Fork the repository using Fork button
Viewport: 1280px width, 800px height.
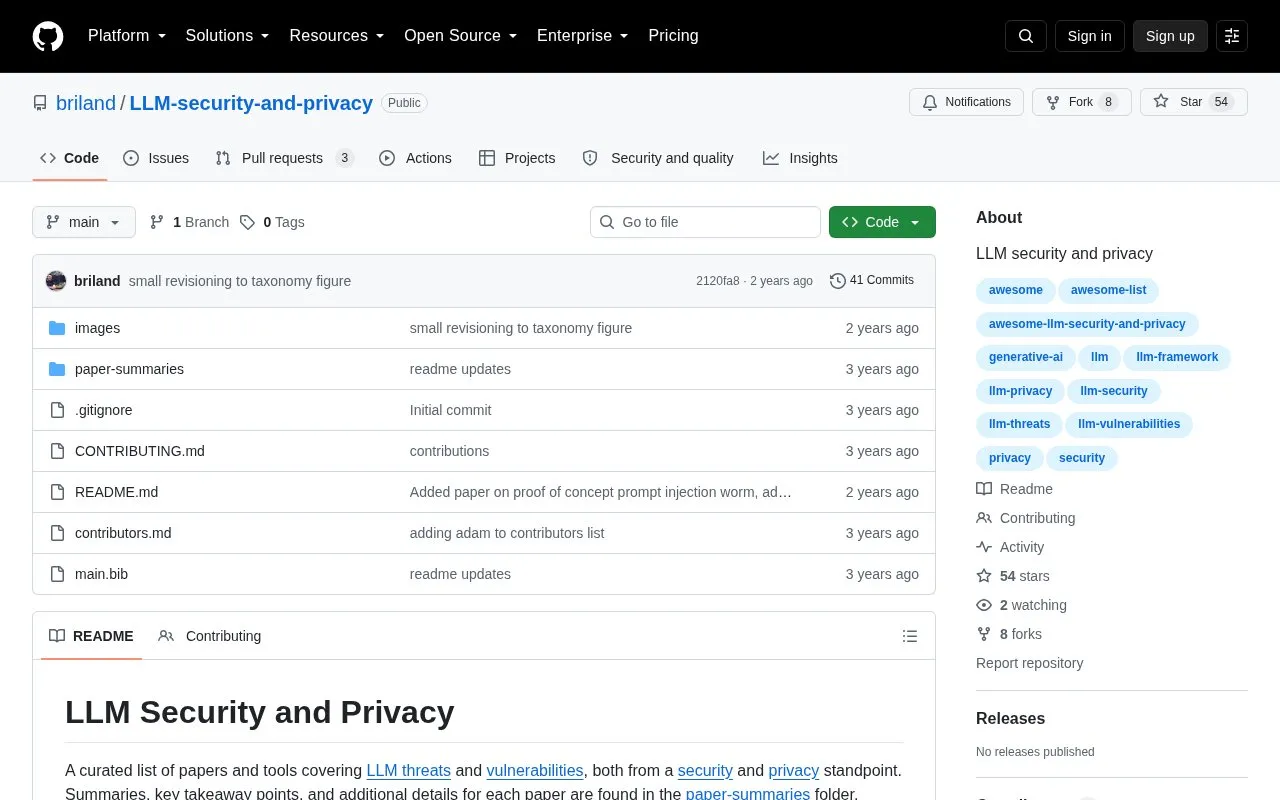tap(1082, 102)
